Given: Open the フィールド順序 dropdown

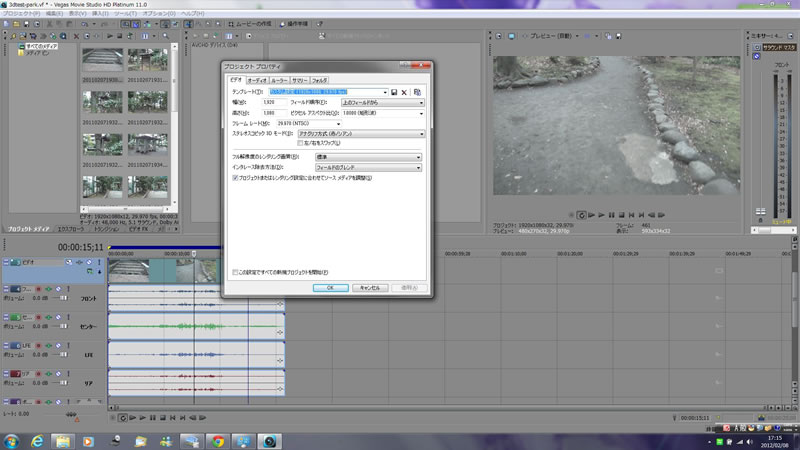Looking at the screenshot, I should coord(383,102).
